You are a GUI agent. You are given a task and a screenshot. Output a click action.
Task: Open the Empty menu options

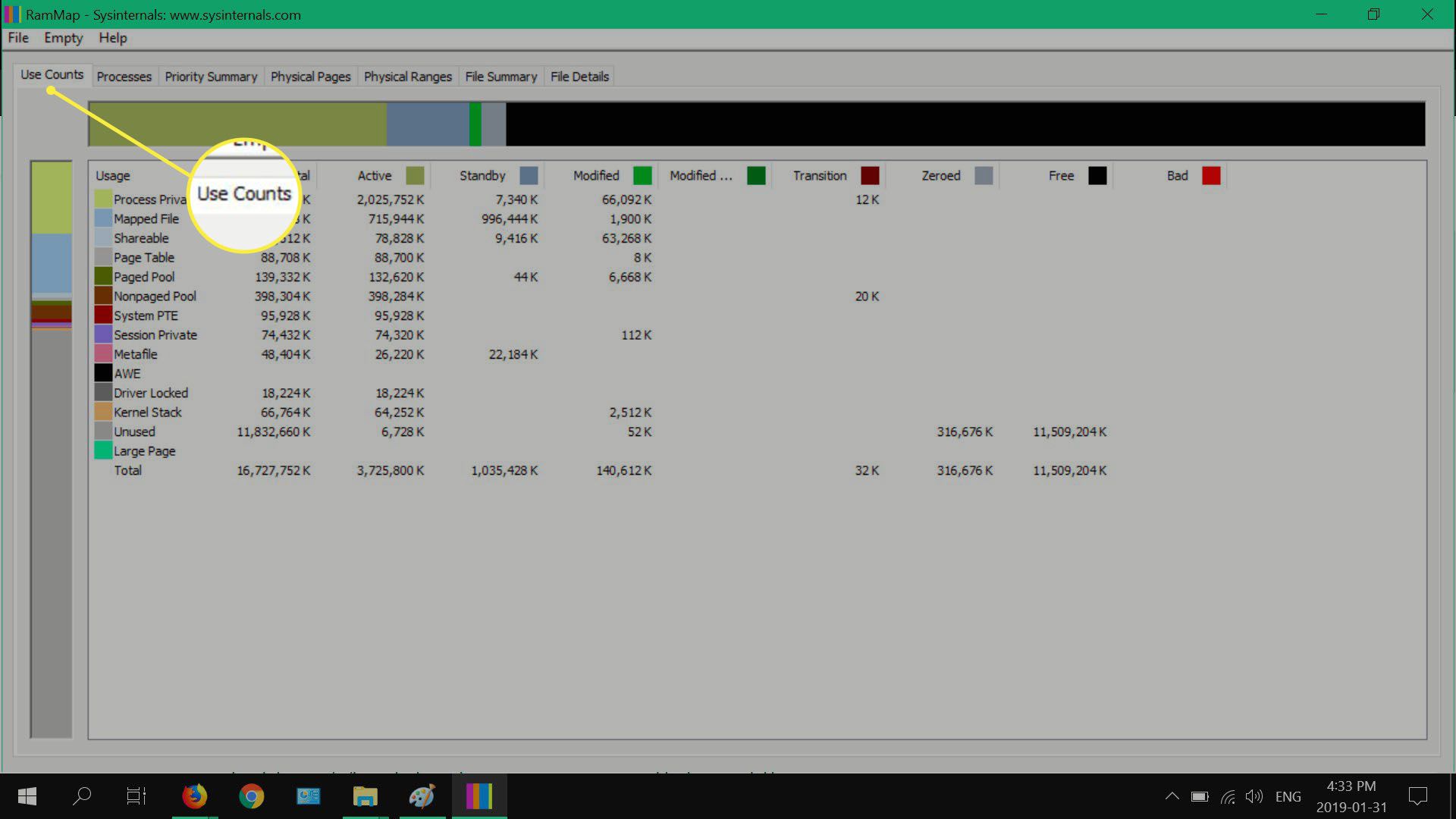(x=63, y=38)
